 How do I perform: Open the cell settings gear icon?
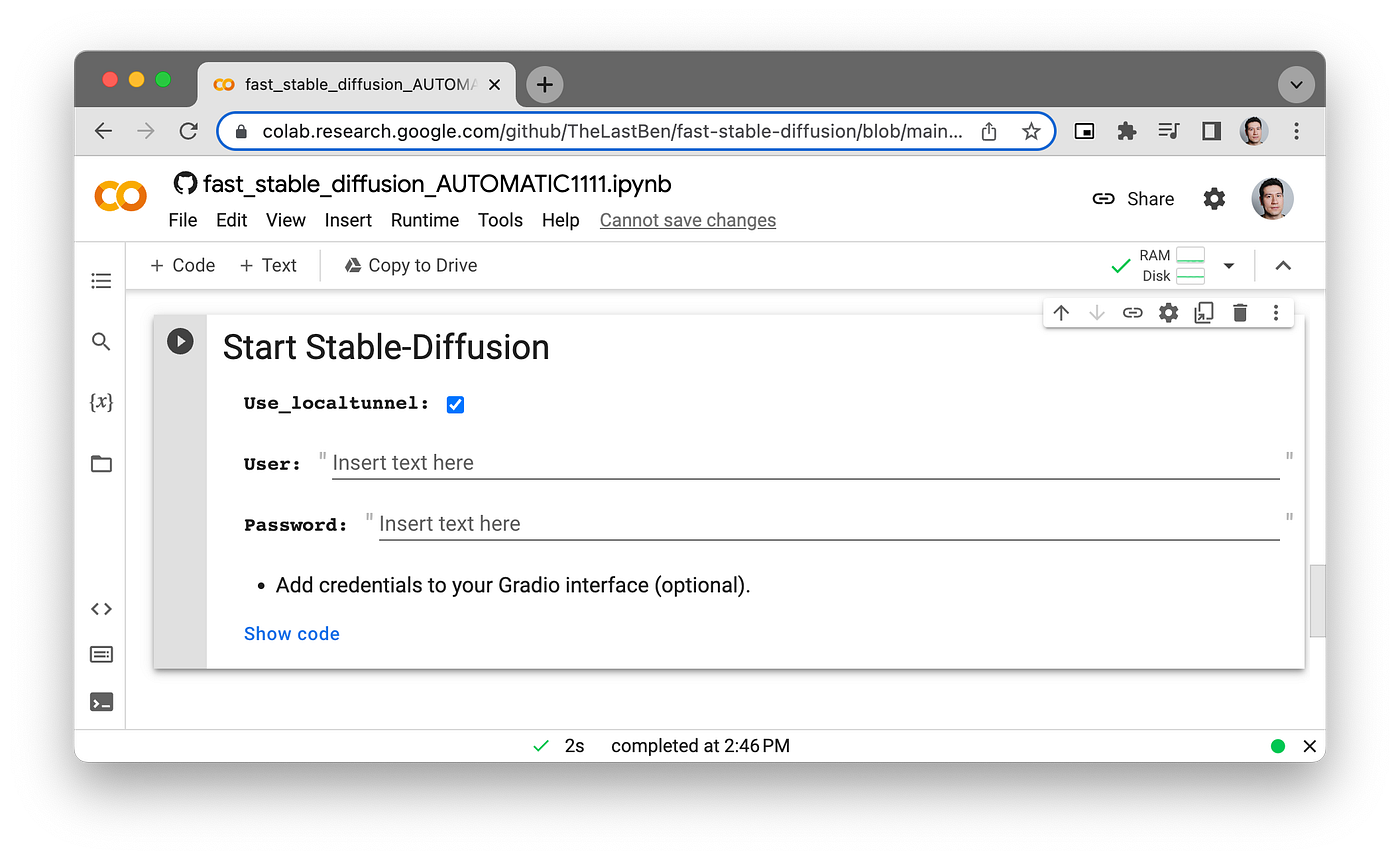1168,313
